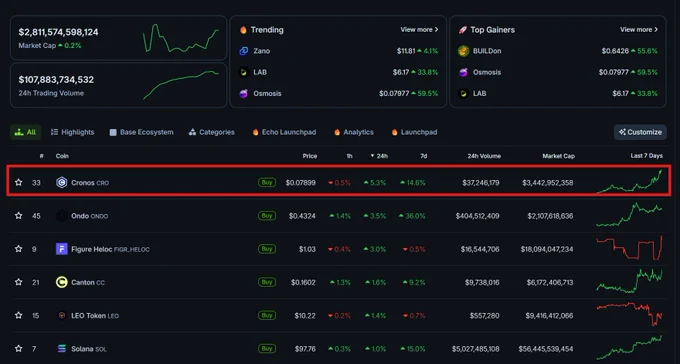This screenshot has width=680, height=364.
Task: Open Cronos last 7 days chart
Action: [x=629, y=181]
